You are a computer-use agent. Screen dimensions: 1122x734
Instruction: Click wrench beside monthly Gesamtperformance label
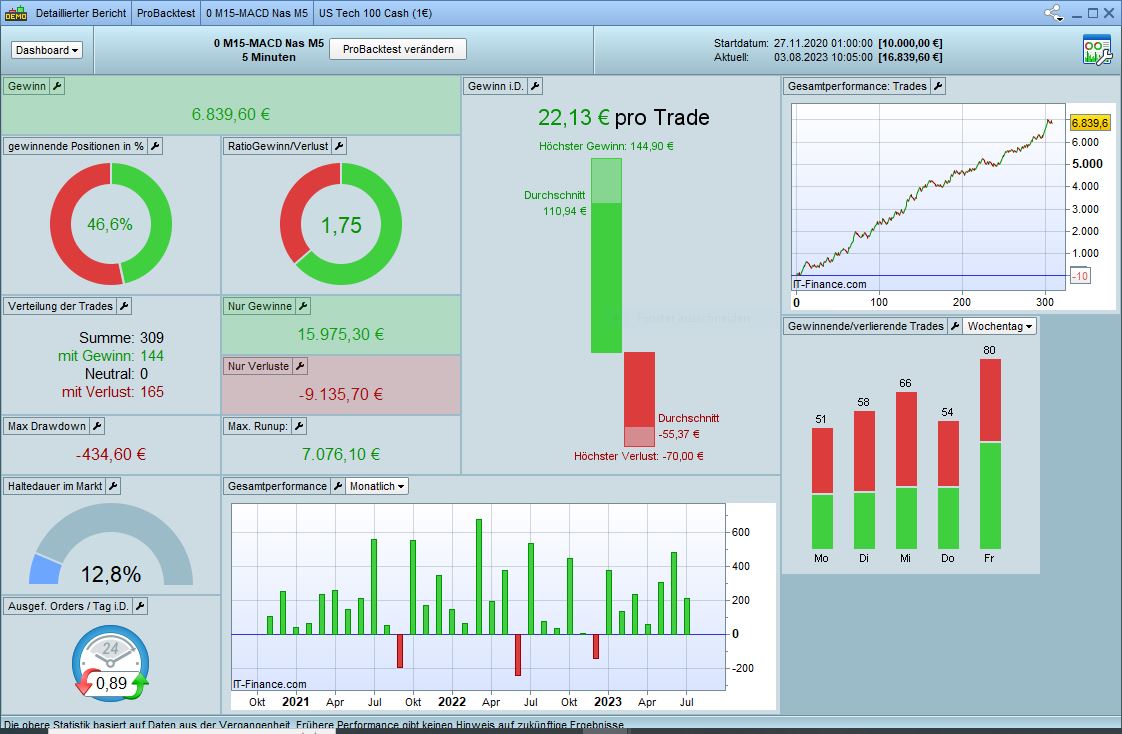[x=338, y=487]
